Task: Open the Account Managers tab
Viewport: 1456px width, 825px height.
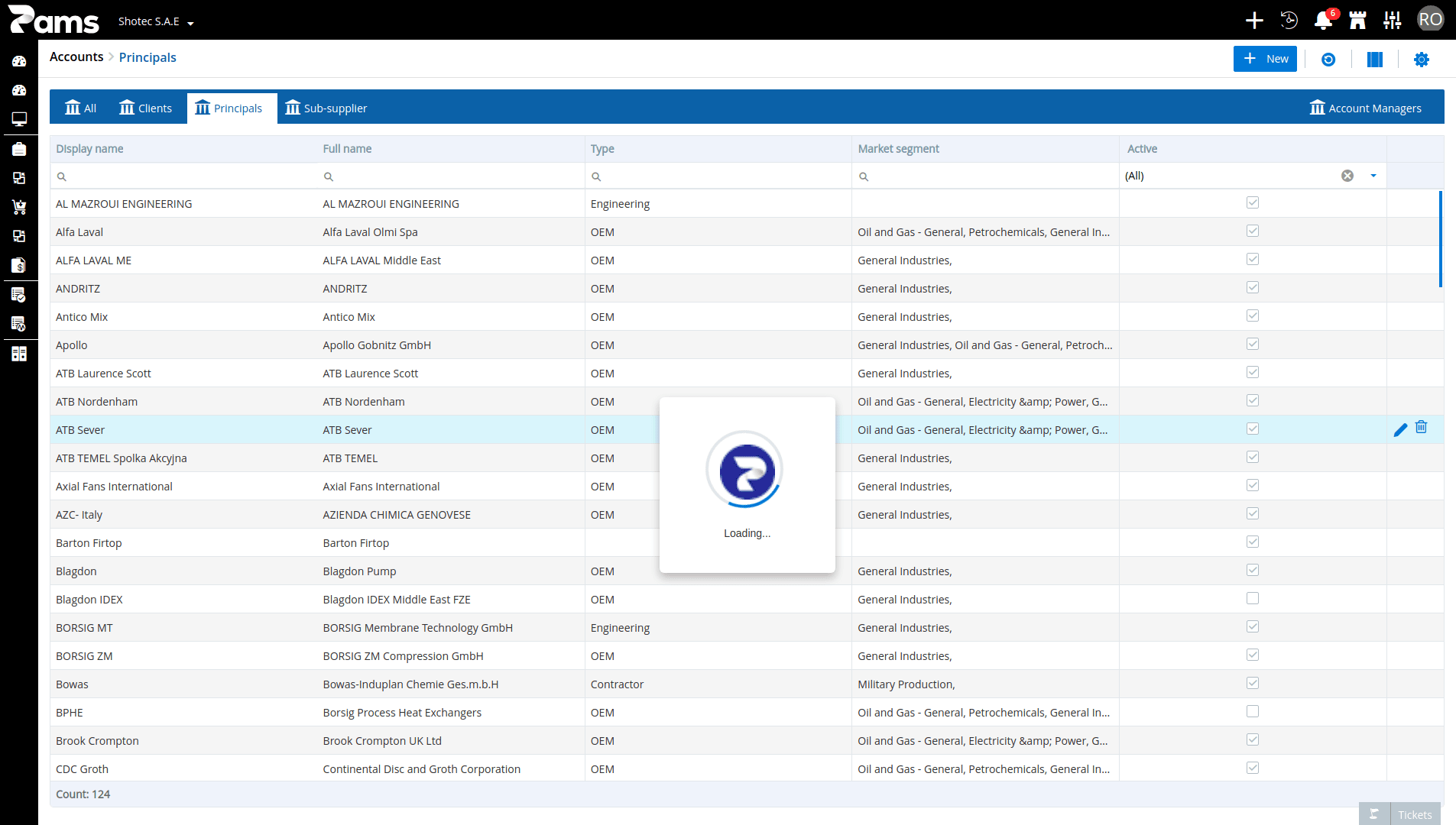Action: 1366,108
